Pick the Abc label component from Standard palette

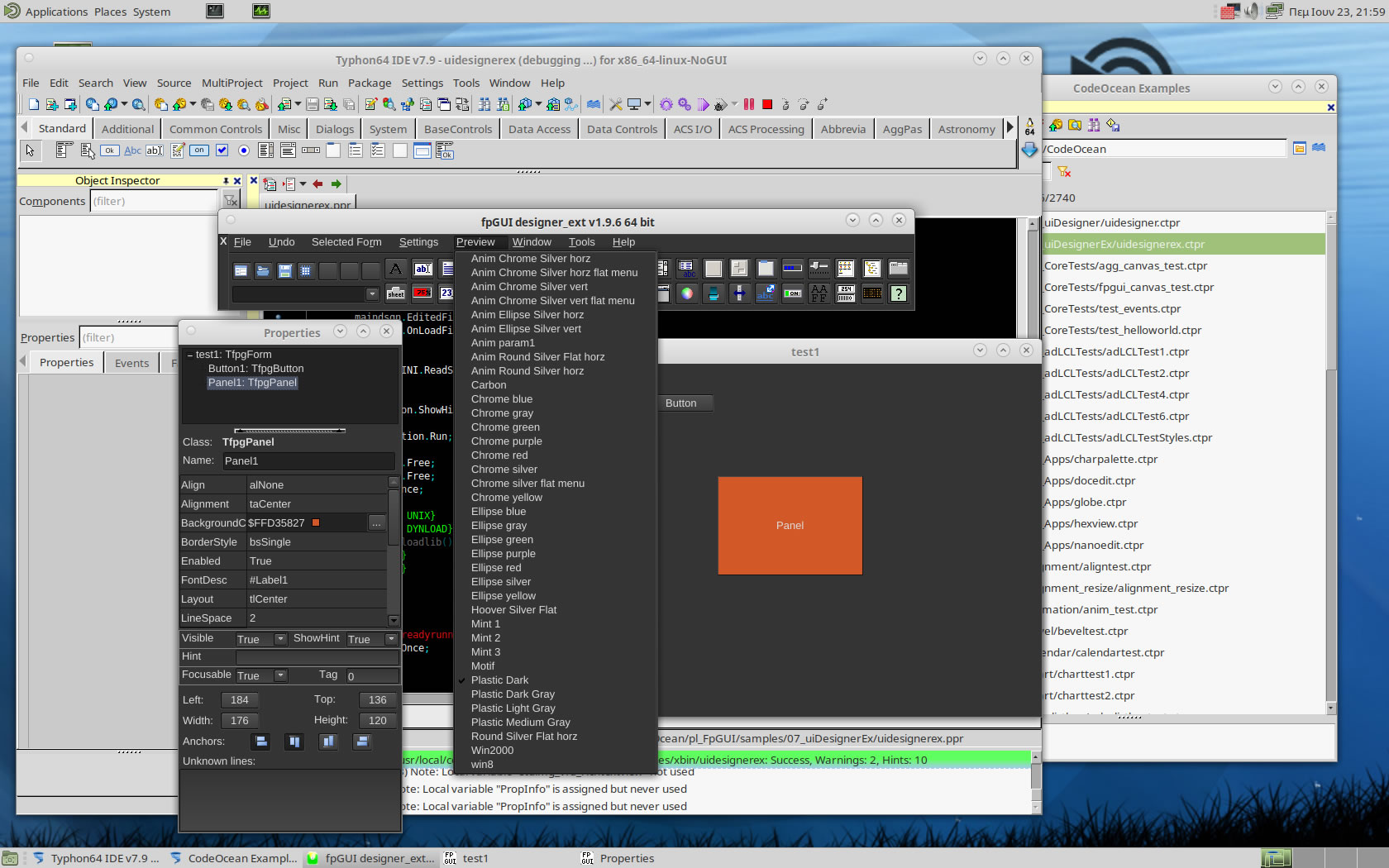[x=132, y=150]
